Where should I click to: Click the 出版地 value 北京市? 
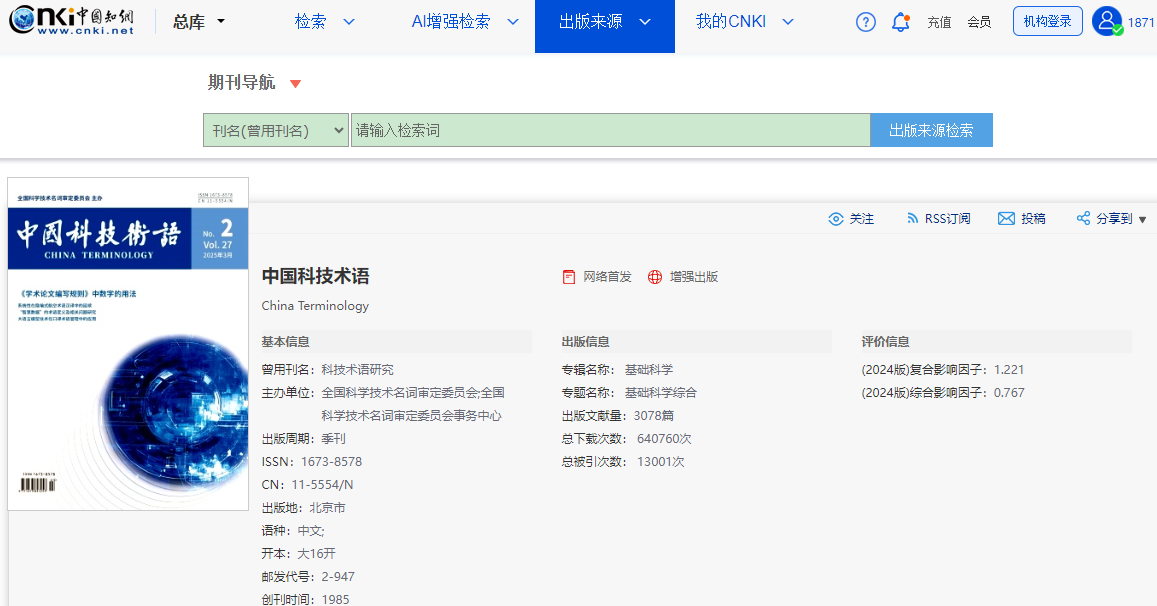(327, 508)
